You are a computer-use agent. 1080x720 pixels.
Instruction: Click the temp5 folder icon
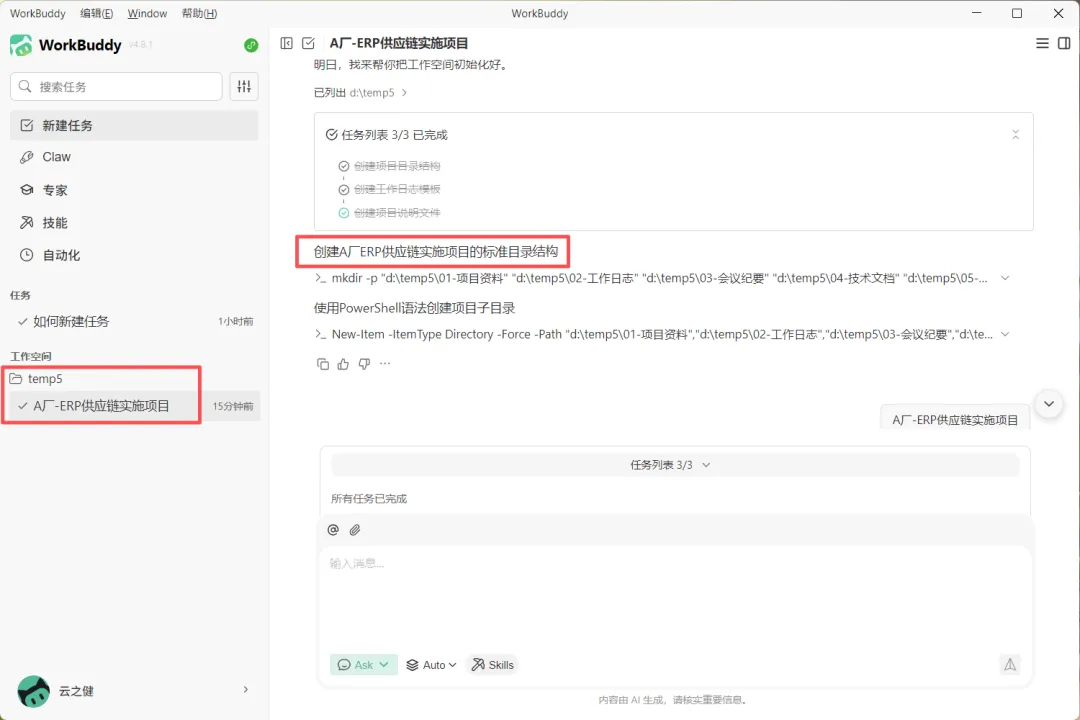[16, 378]
